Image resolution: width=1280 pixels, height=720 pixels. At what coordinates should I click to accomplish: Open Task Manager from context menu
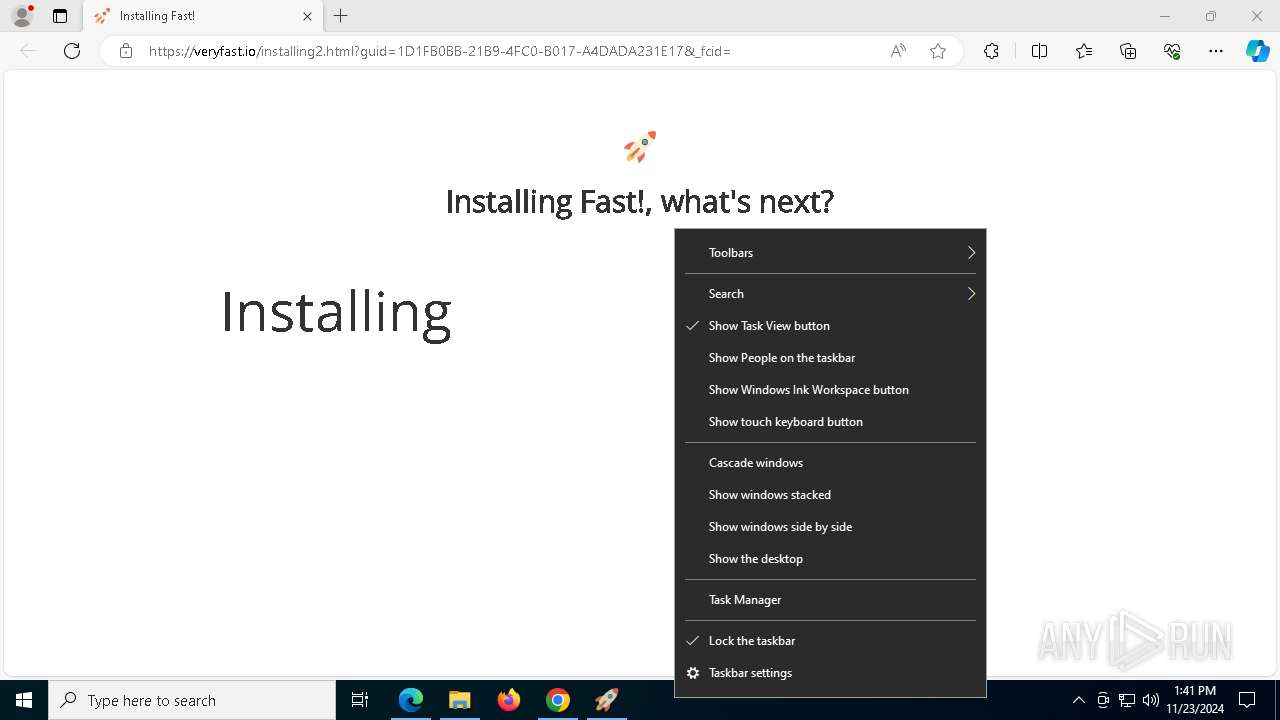(x=830, y=600)
